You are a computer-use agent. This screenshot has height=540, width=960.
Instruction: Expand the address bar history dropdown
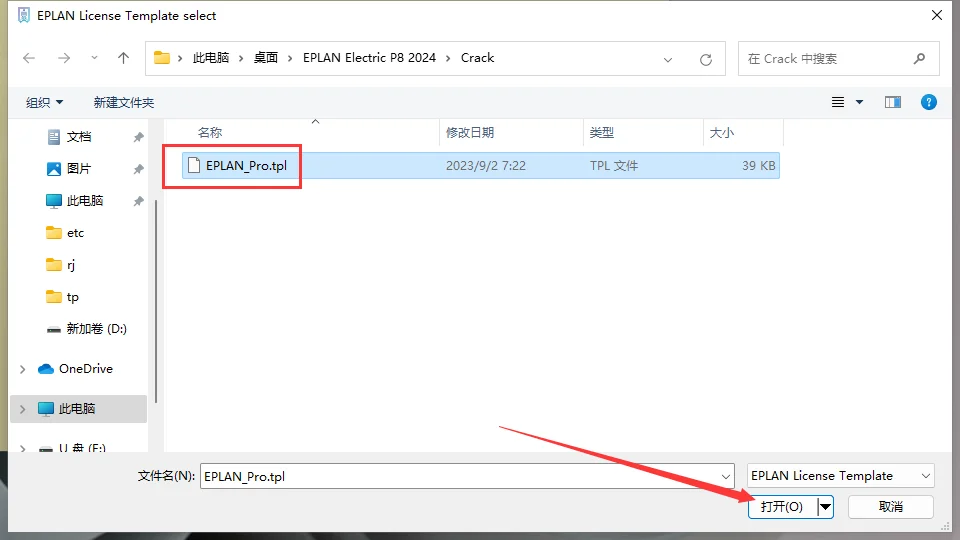point(668,59)
